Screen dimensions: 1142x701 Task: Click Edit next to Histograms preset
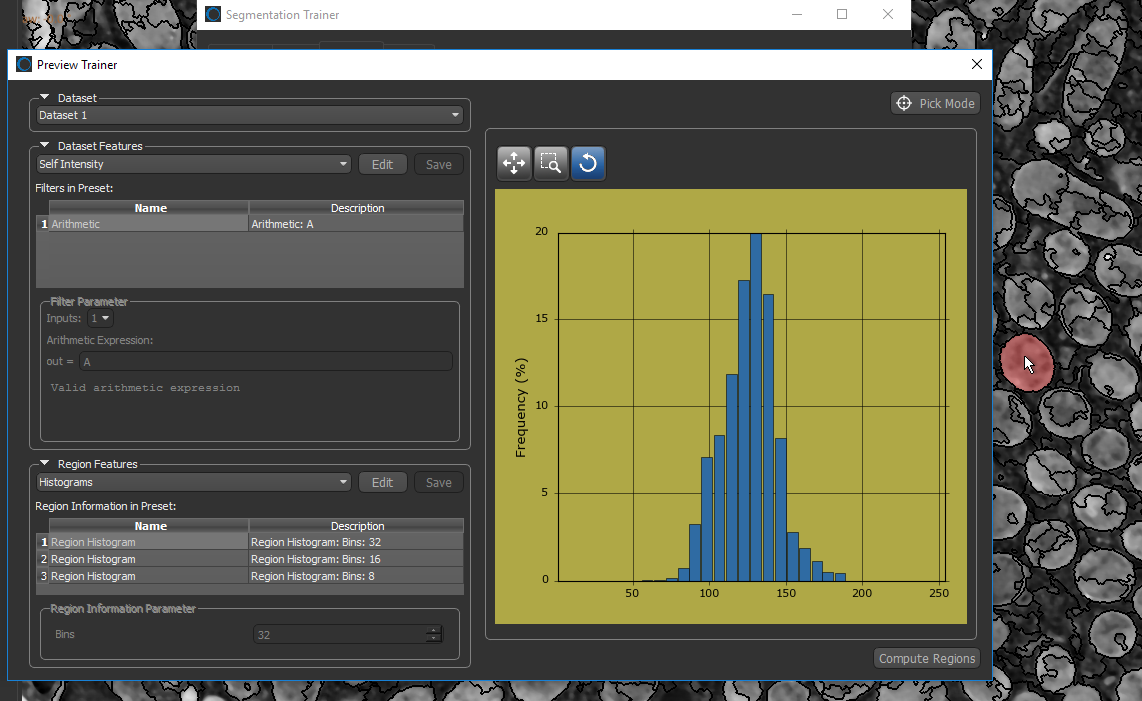point(382,482)
